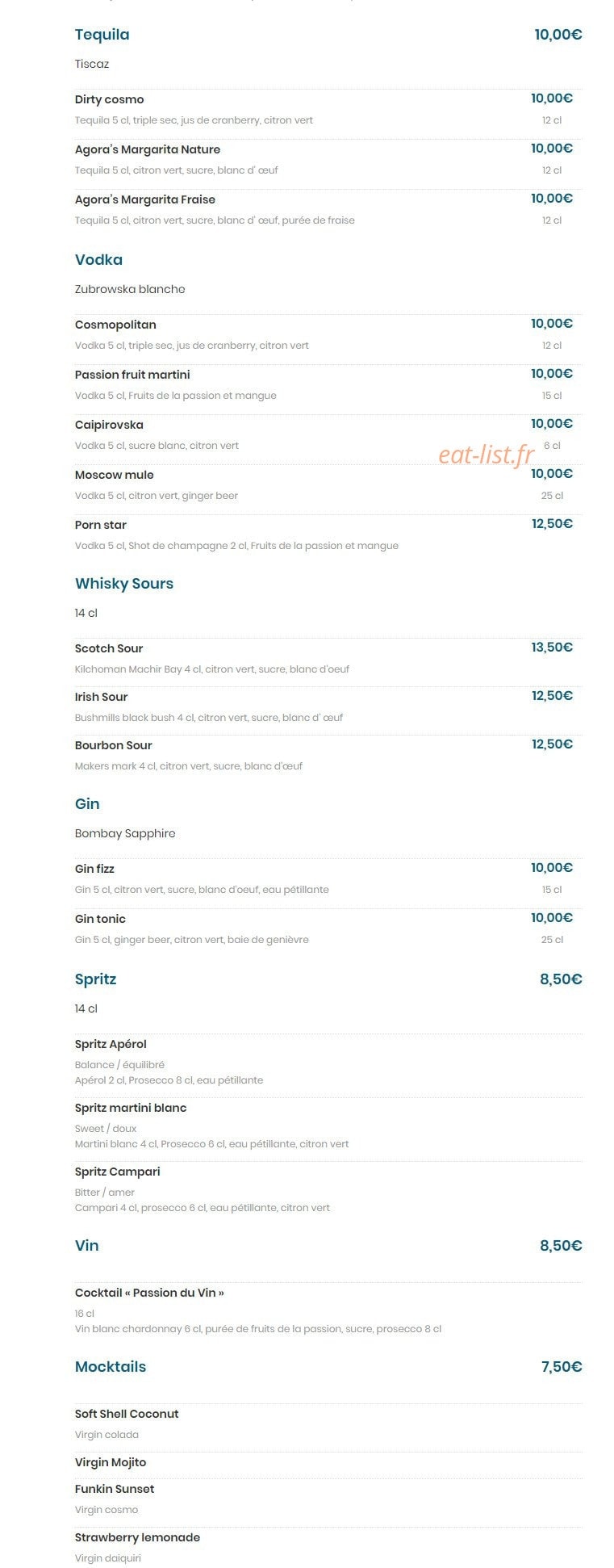This screenshot has height=1568, width=614.
Task: Click the Gin fizz cocktail name
Action: point(94,869)
